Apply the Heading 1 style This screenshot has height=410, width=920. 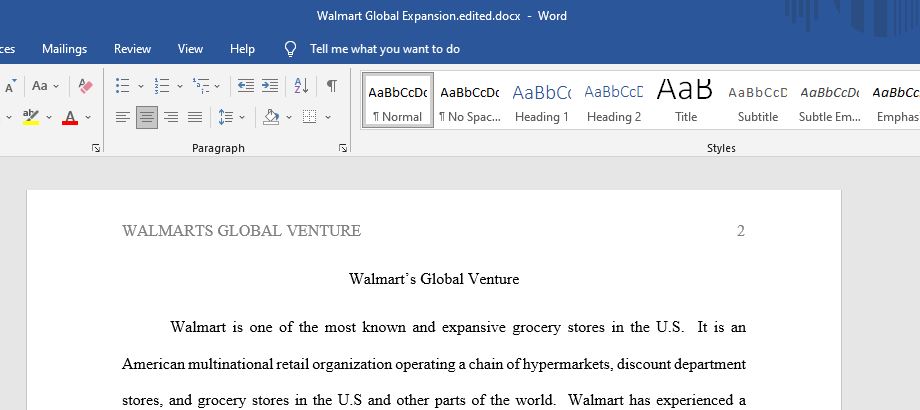pyautogui.click(x=542, y=100)
